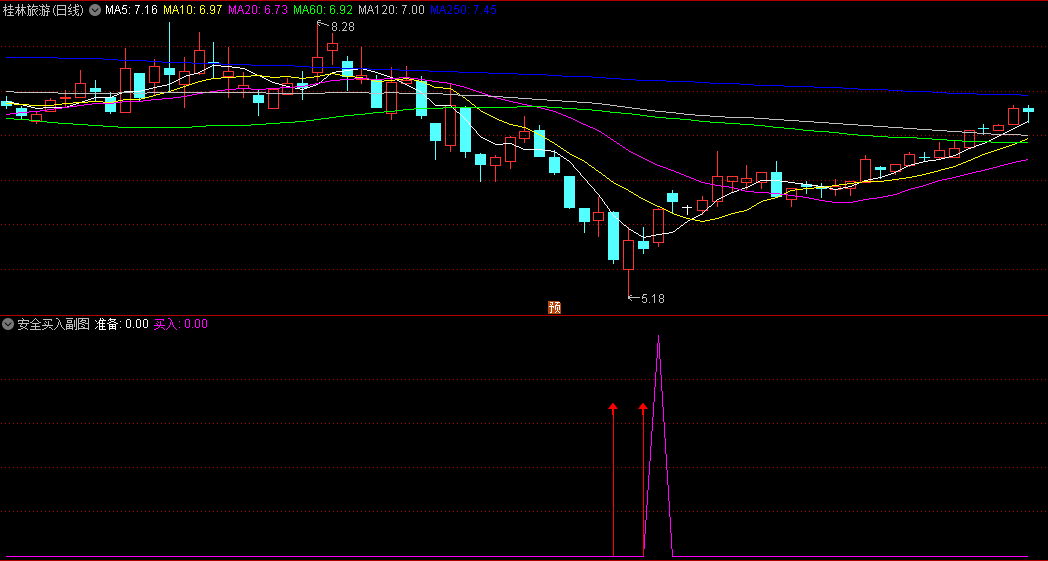Click the 8.28 high price label

[x=343, y=27]
